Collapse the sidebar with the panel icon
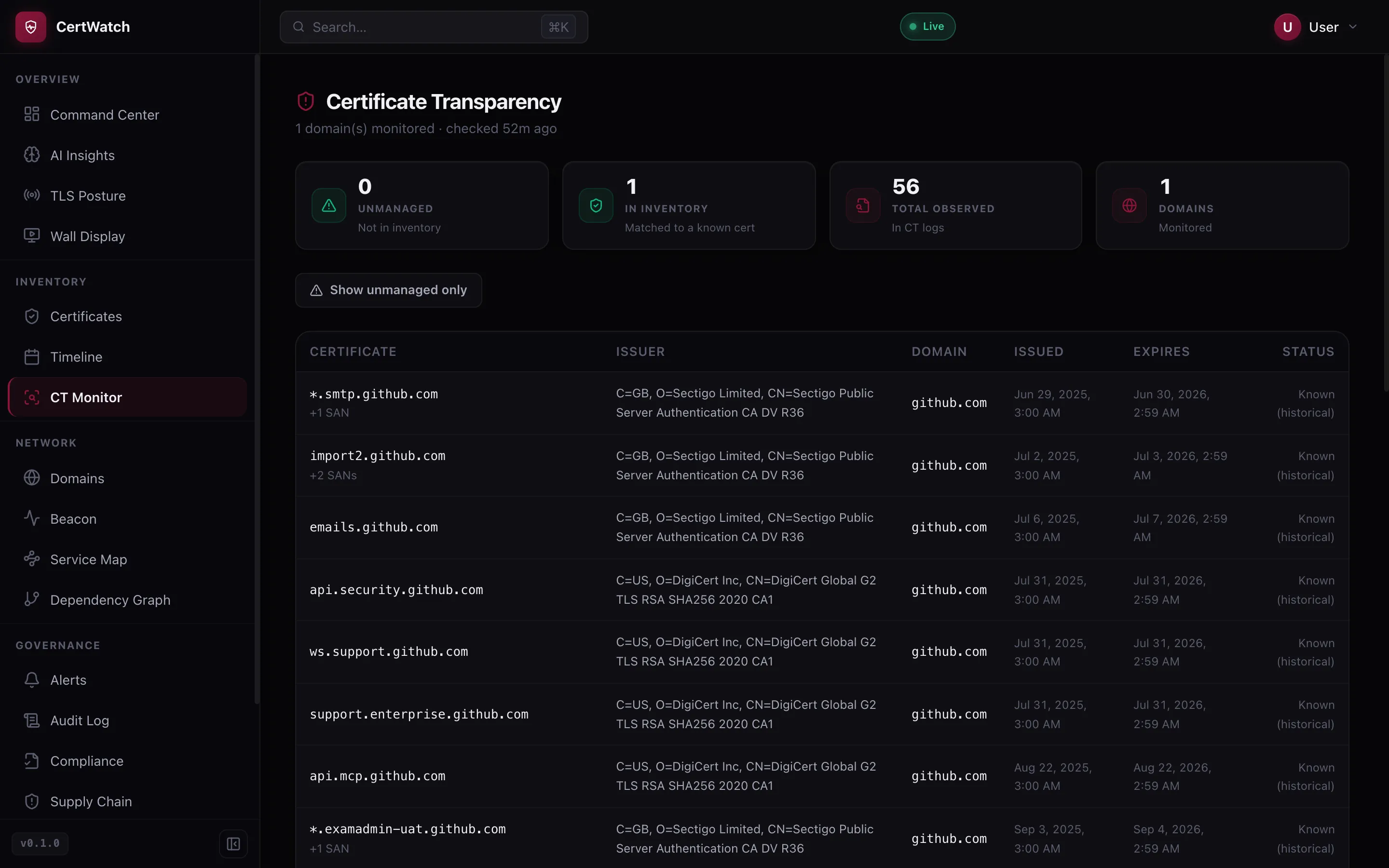 (233, 843)
